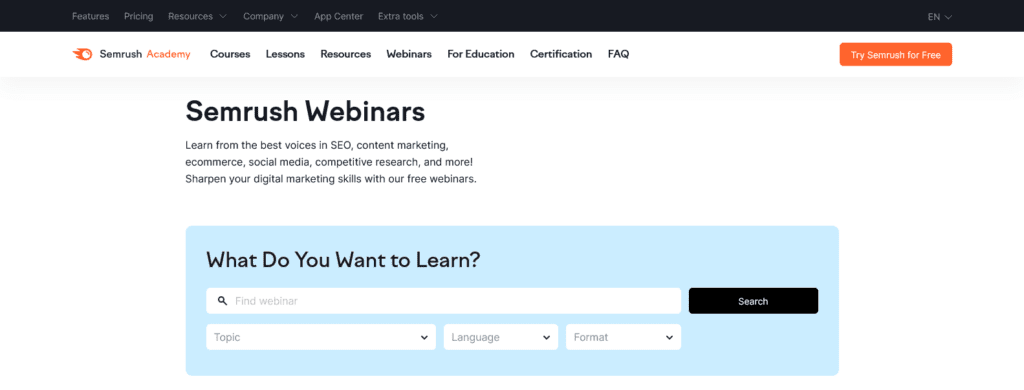Screen dimensions: 1024x390
Task: Open the Pricing page link
Action: [x=138, y=16]
